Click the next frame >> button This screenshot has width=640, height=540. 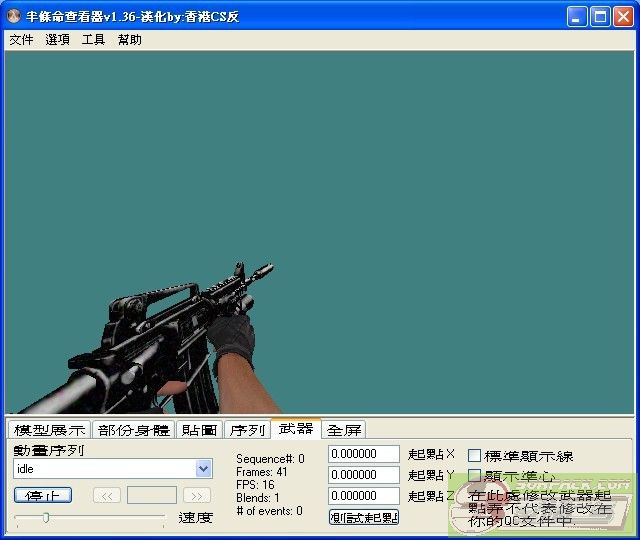click(x=197, y=495)
